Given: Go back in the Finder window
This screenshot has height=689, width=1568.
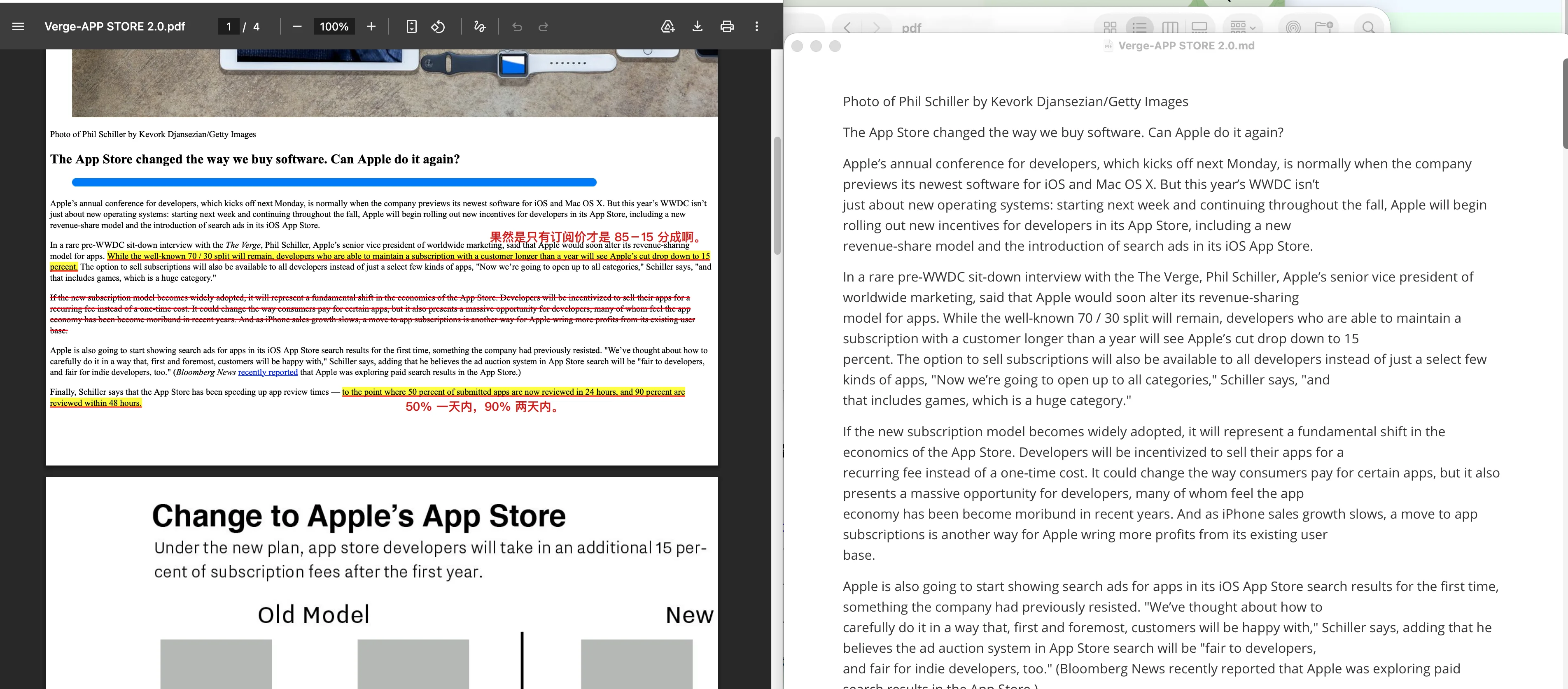Looking at the screenshot, I should [847, 28].
